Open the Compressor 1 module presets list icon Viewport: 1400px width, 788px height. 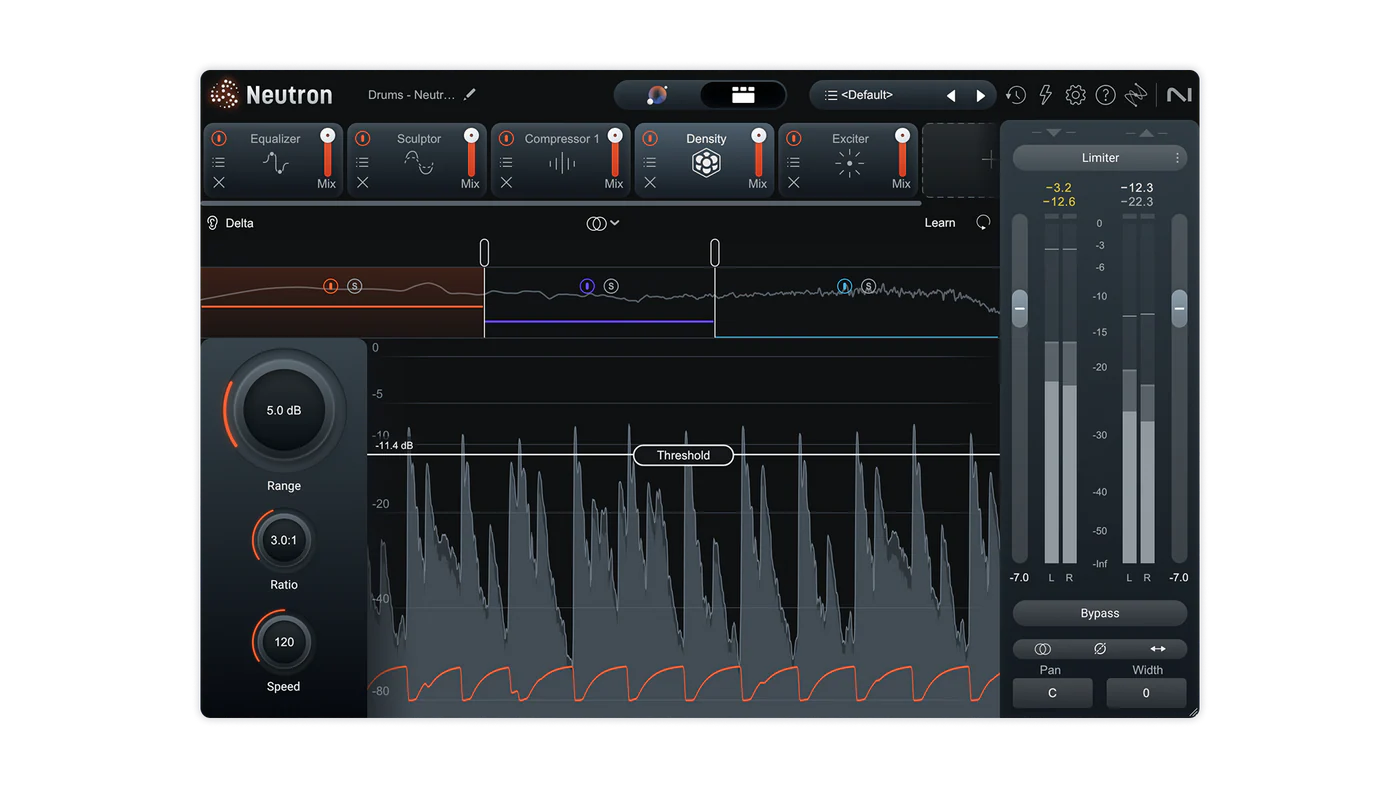(506, 162)
